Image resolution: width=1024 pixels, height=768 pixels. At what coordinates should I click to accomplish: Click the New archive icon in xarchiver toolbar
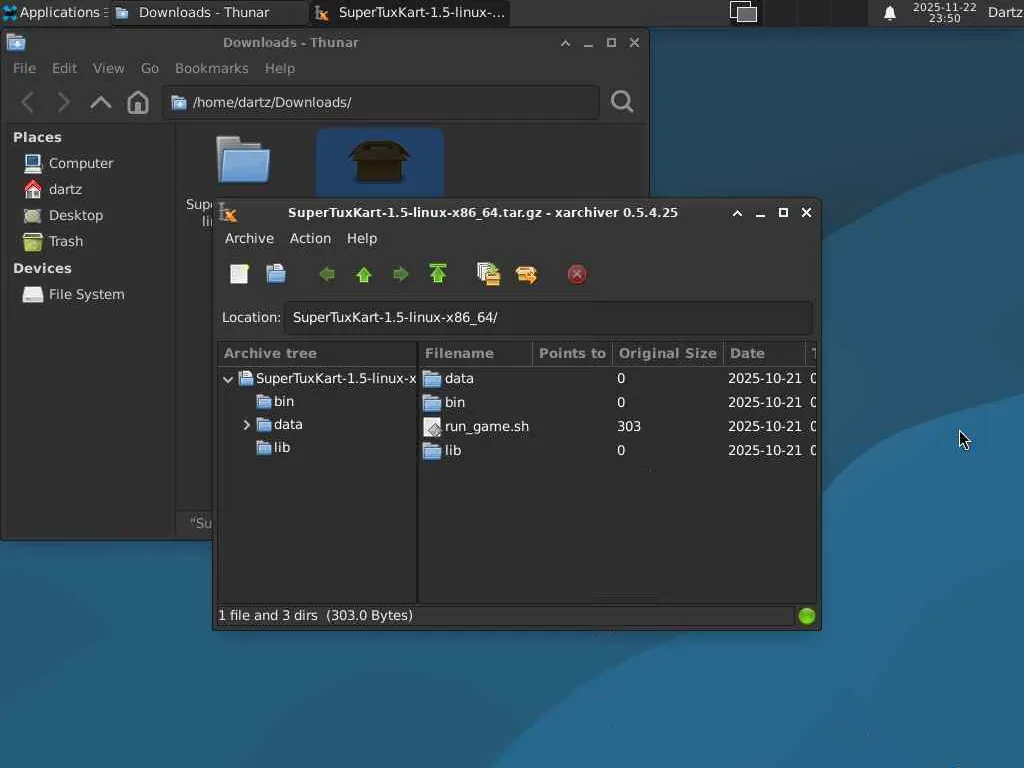click(239, 274)
